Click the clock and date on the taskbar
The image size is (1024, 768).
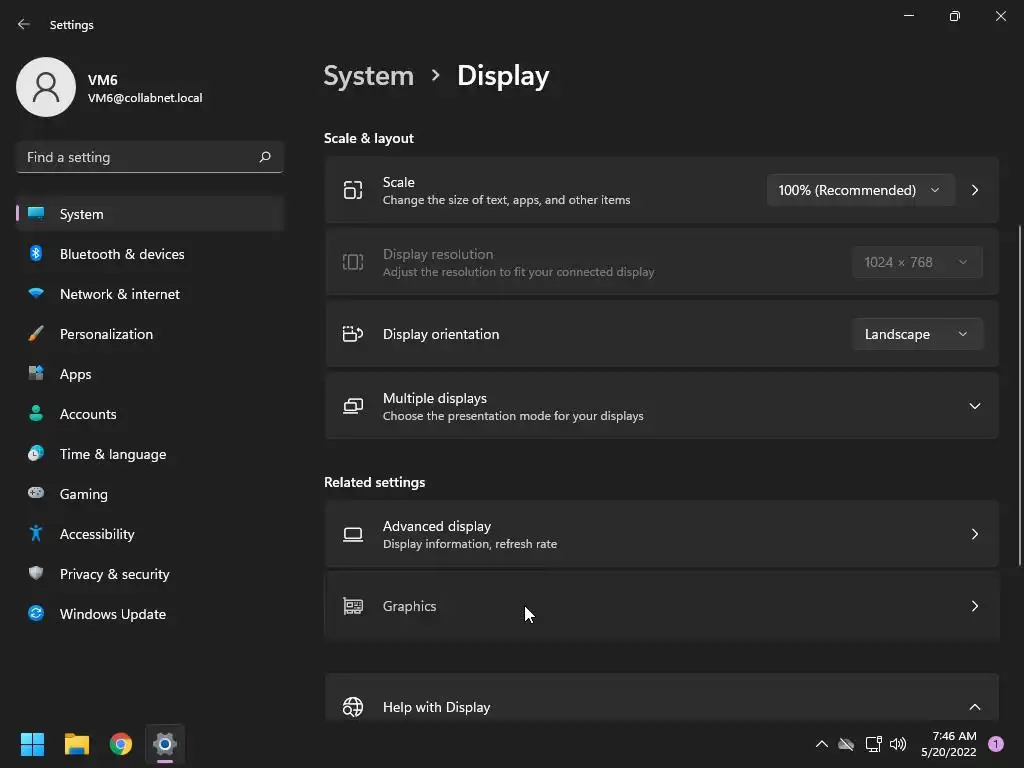point(948,744)
